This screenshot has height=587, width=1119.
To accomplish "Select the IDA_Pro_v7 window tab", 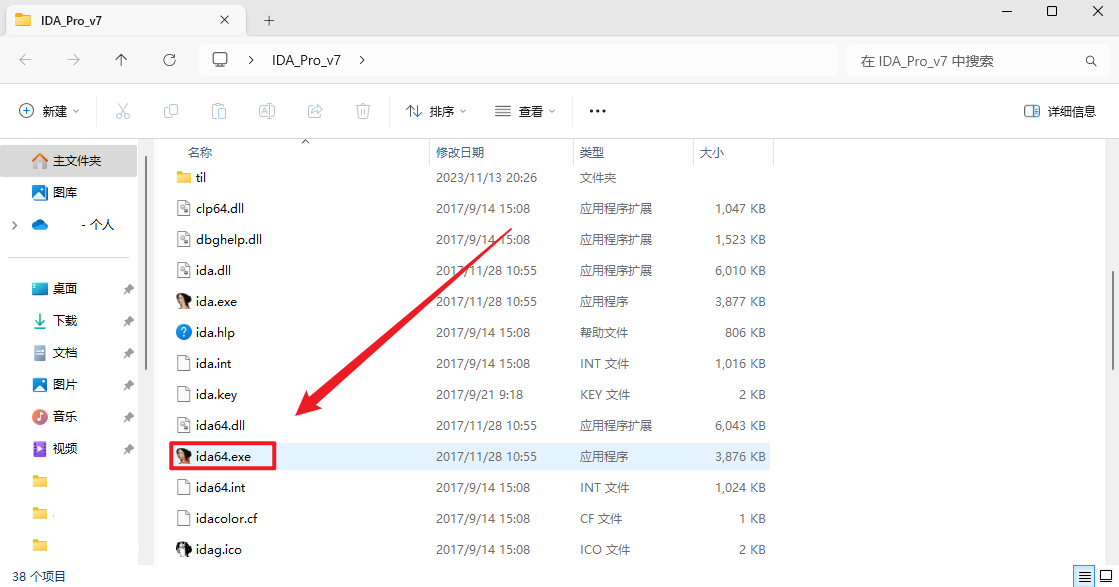I will (x=126, y=20).
